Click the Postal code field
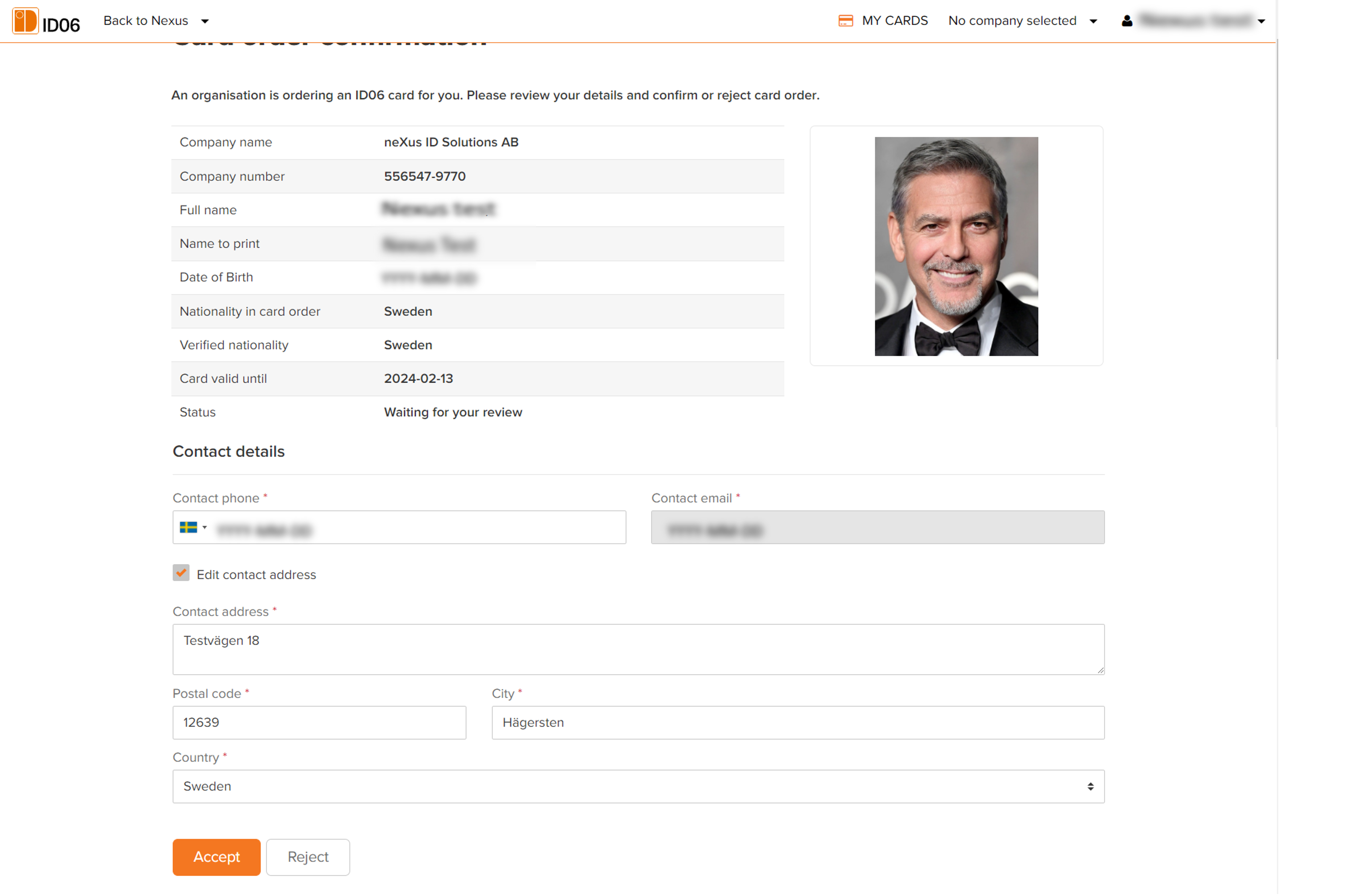Image resolution: width=1371 pixels, height=896 pixels. 319,723
